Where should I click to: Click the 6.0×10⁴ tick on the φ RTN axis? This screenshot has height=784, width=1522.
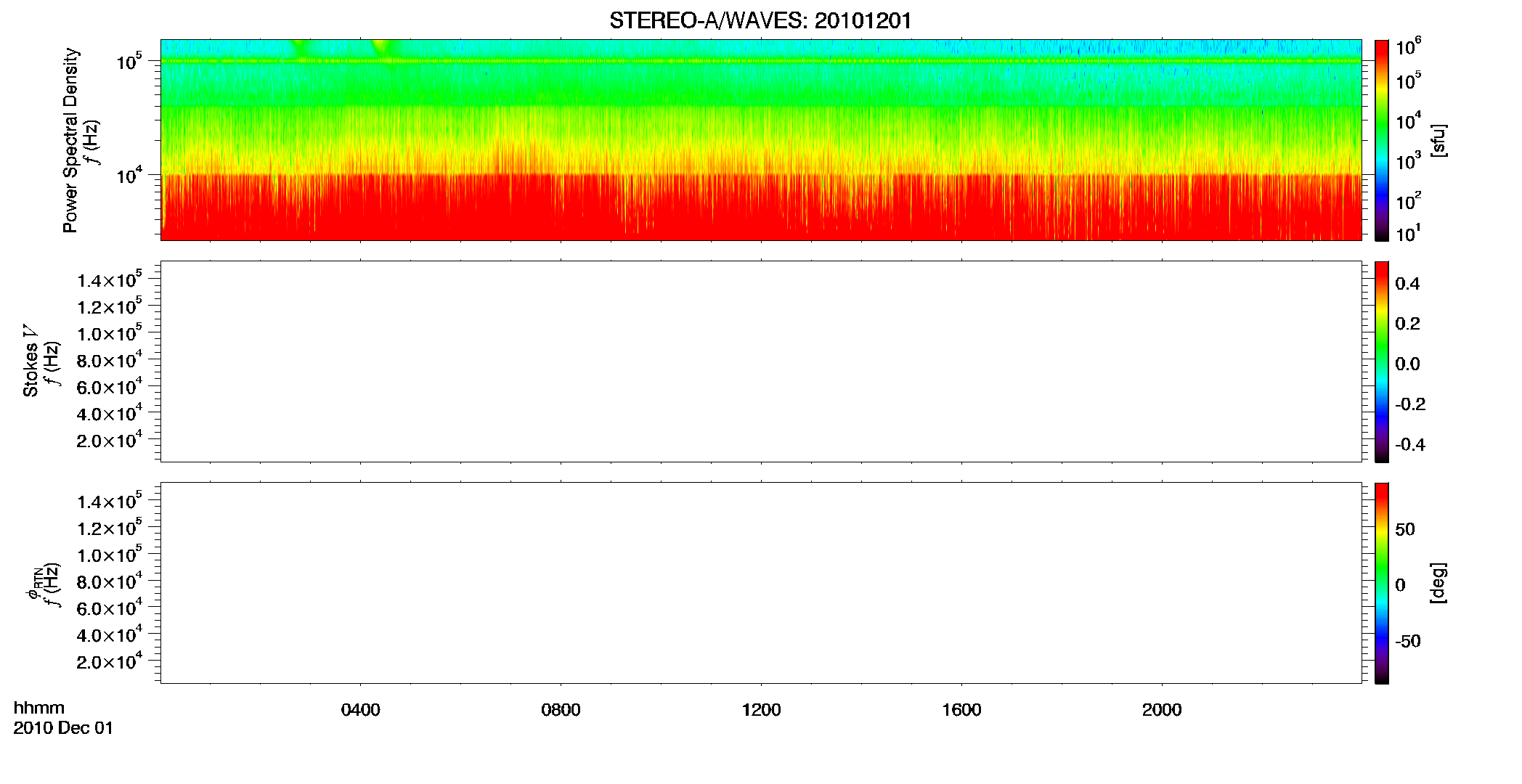[109, 608]
